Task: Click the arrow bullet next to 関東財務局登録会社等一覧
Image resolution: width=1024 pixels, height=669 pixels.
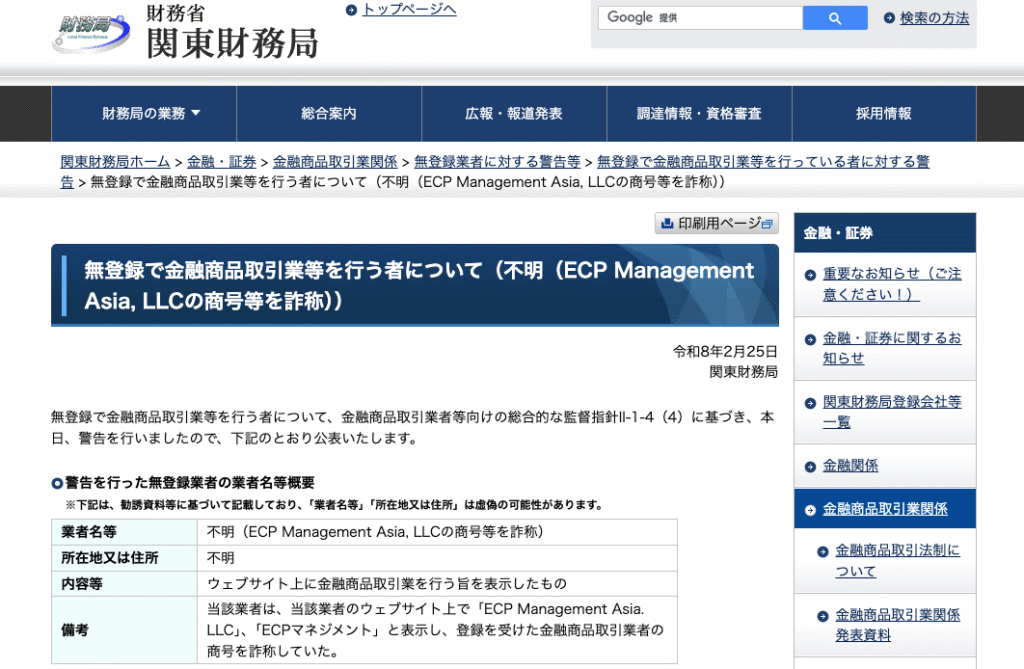Action: click(810, 403)
